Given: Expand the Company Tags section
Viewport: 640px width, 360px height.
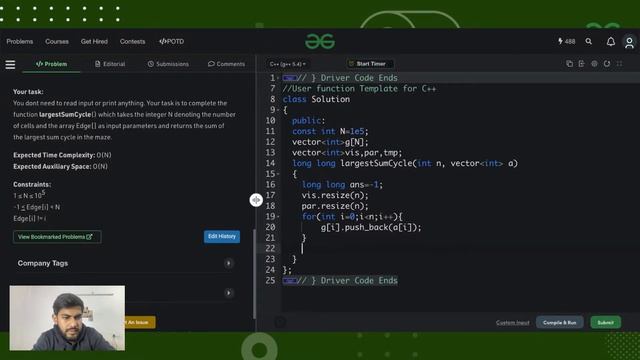Looking at the screenshot, I should click(x=229, y=263).
